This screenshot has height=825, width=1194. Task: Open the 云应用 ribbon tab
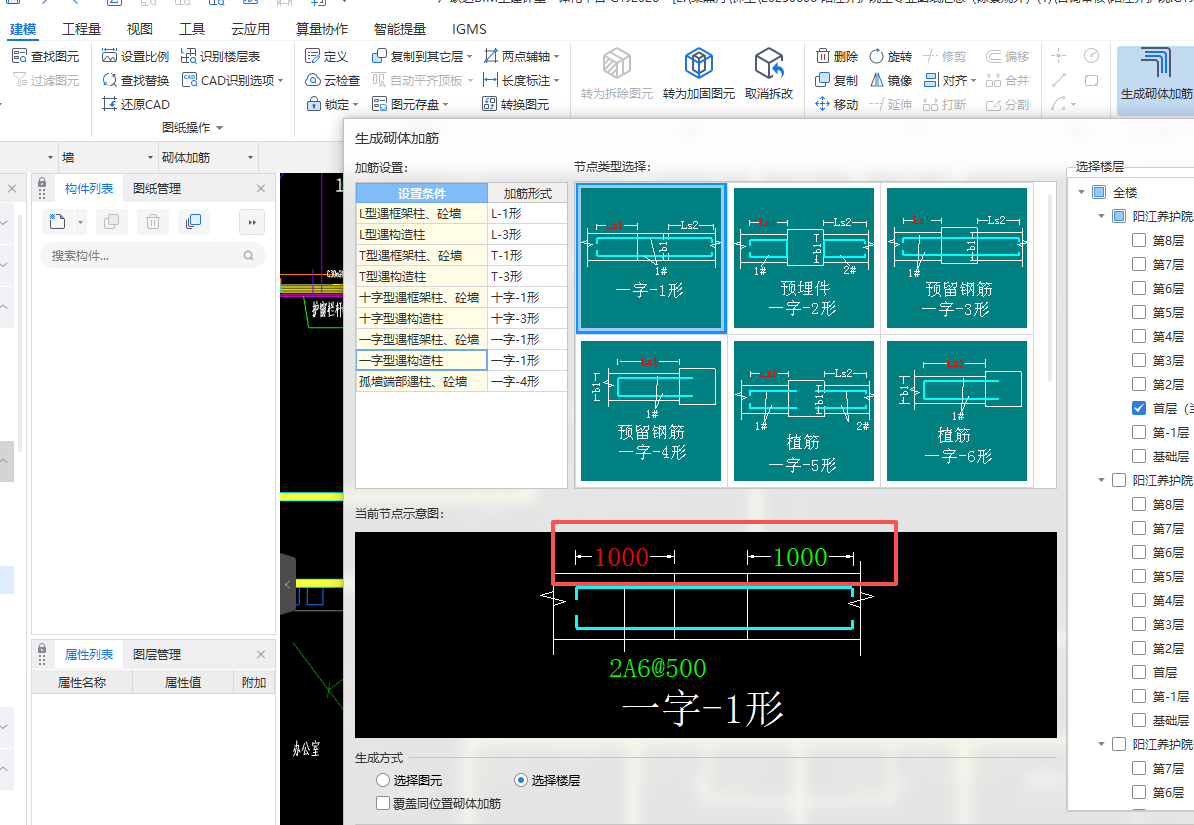click(x=251, y=29)
